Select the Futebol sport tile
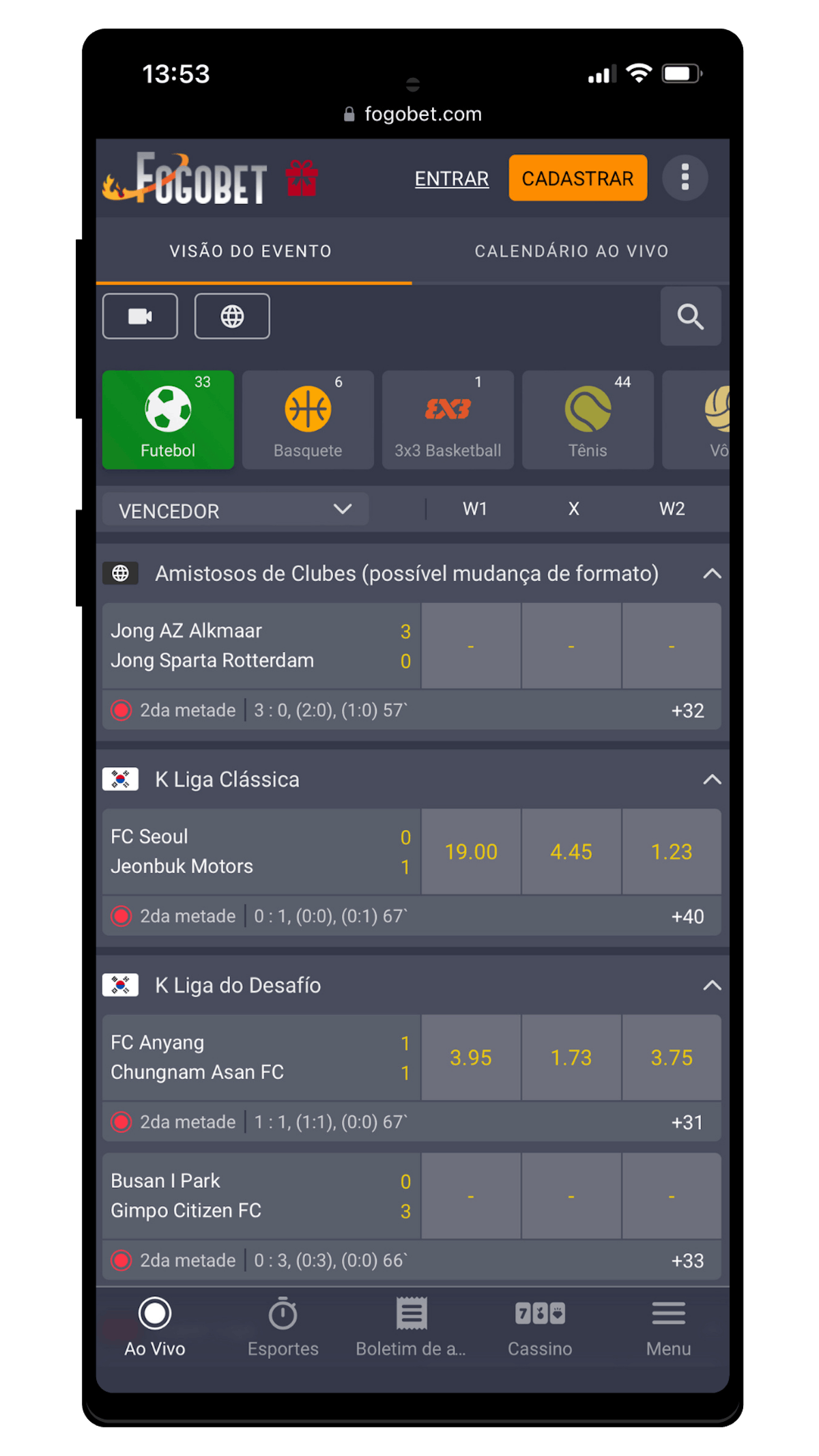Screen dimensions: 819x1456 (168, 420)
